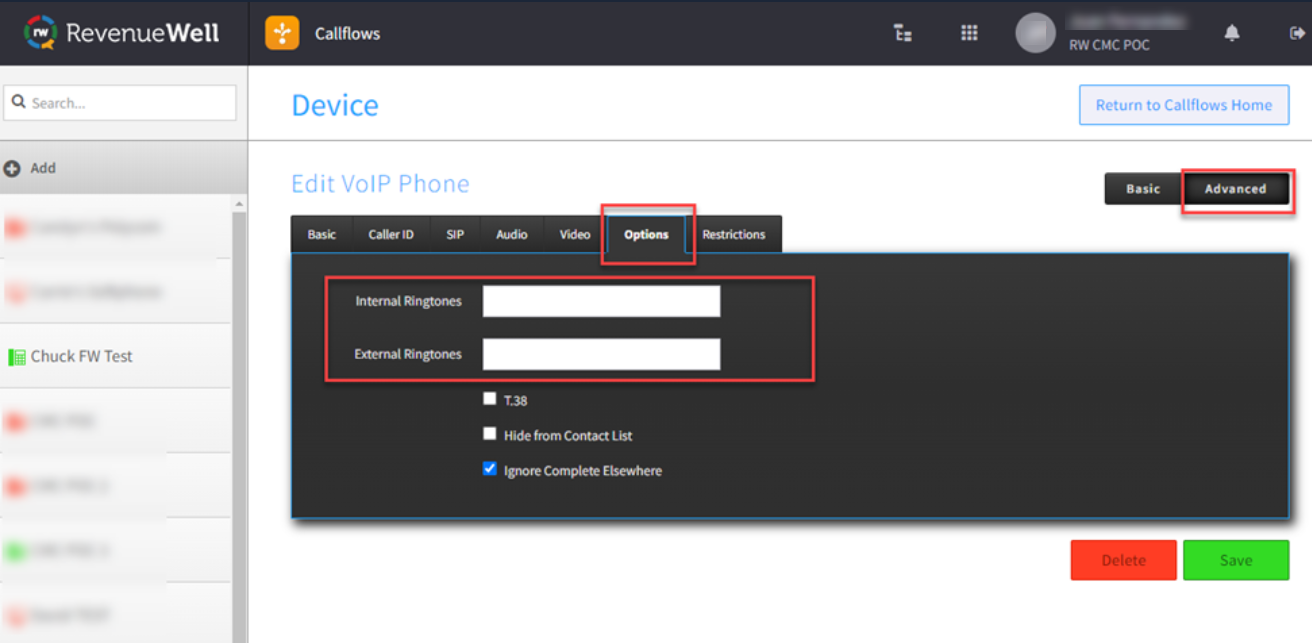Open the Callflows app icon
Viewport: 1312px width, 643px height.
click(x=282, y=33)
